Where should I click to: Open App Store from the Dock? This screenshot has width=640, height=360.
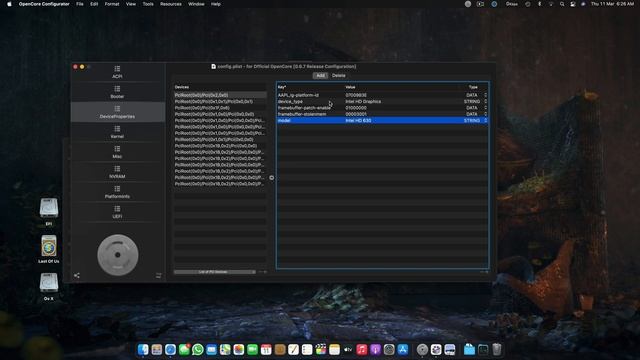403,349
